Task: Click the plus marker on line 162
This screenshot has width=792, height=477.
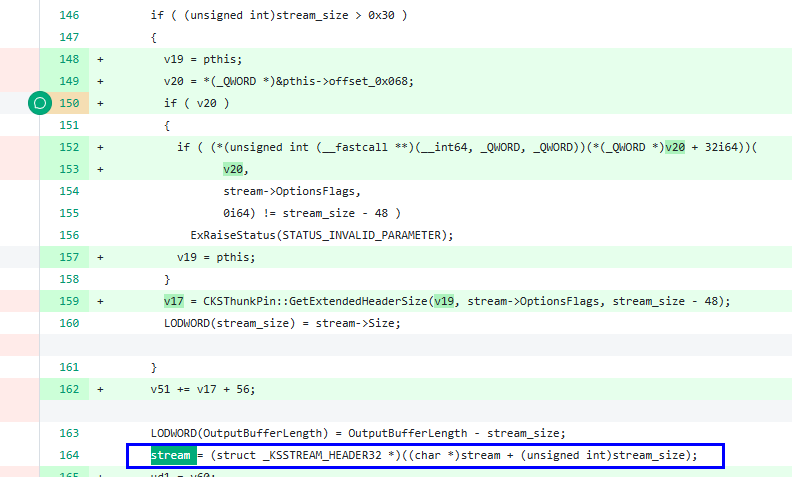Action: pyautogui.click(x=100, y=389)
